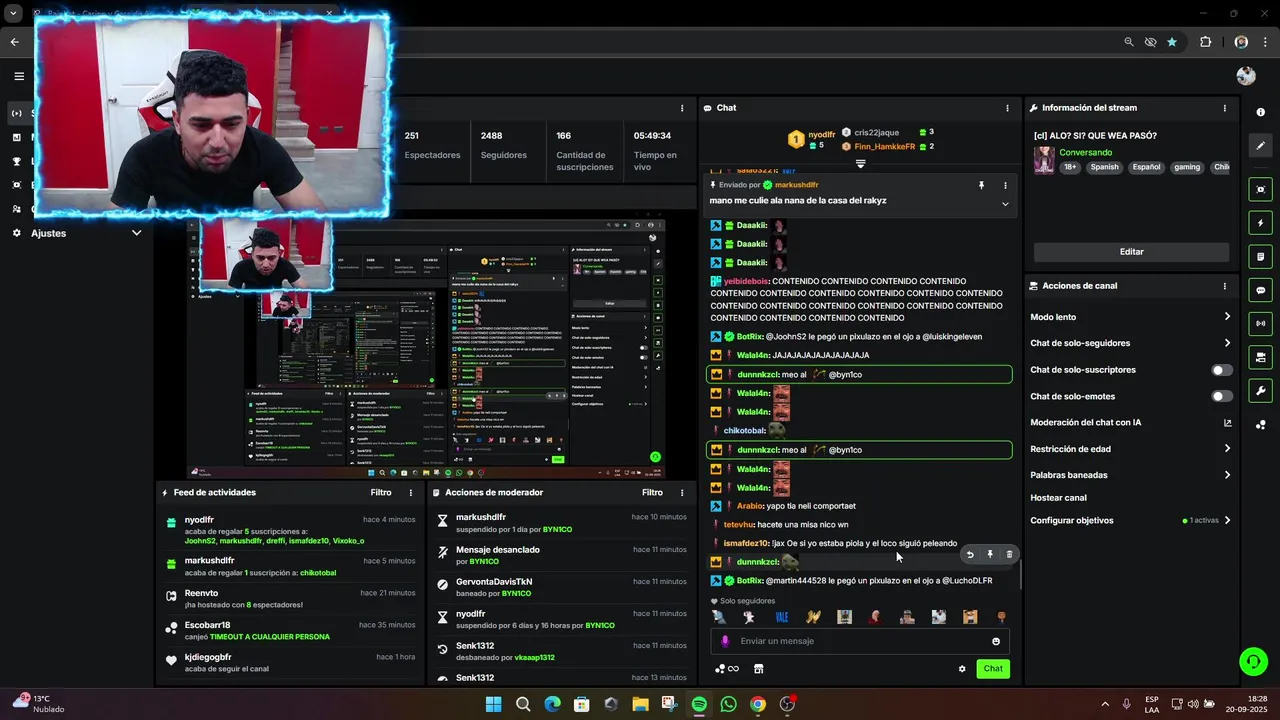Viewport: 1280px width, 720px height.
Task: Unpin the pinned message pin icon
Action: click(981, 185)
